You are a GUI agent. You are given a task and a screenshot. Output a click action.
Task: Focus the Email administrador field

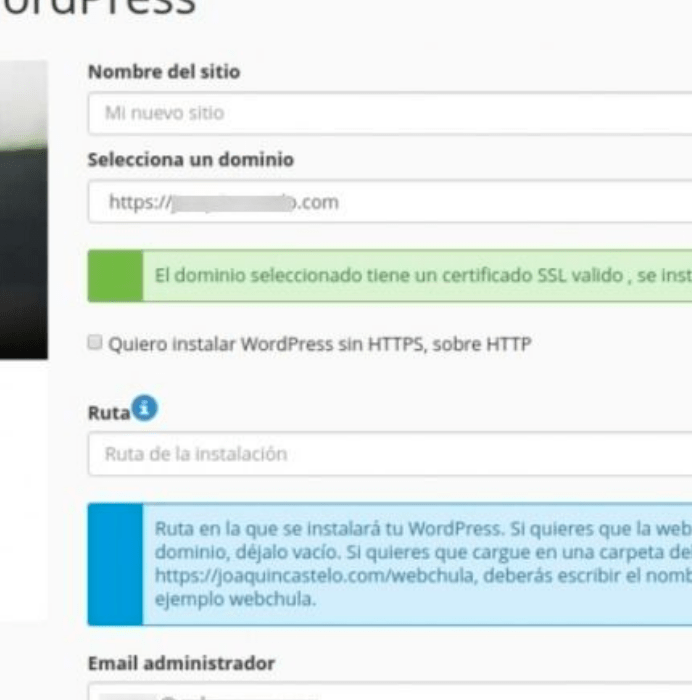(x=390, y=691)
